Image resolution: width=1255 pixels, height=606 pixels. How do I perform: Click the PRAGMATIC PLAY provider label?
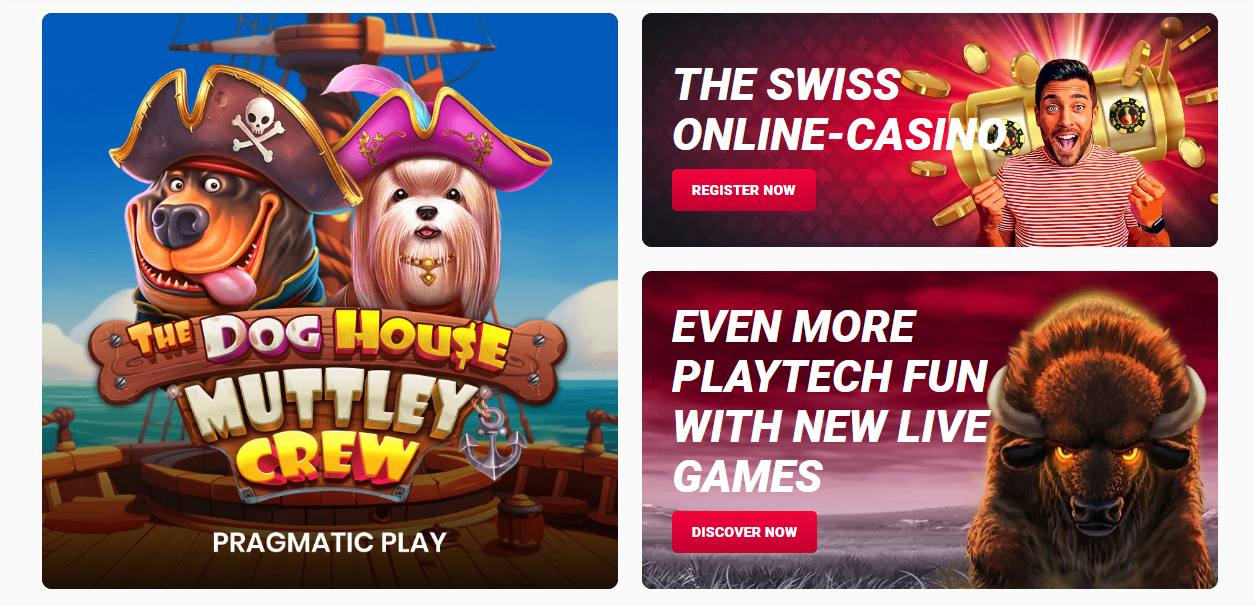tap(330, 542)
